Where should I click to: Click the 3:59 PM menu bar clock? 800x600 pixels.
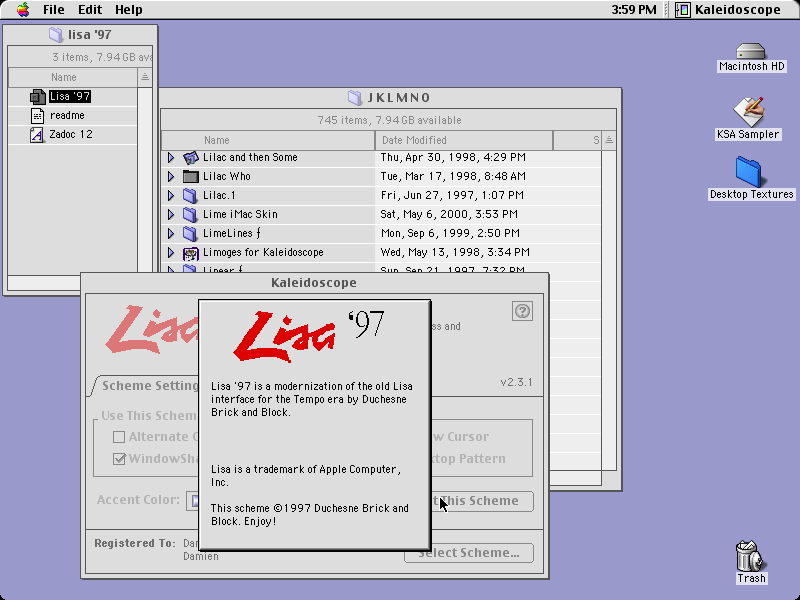[634, 10]
